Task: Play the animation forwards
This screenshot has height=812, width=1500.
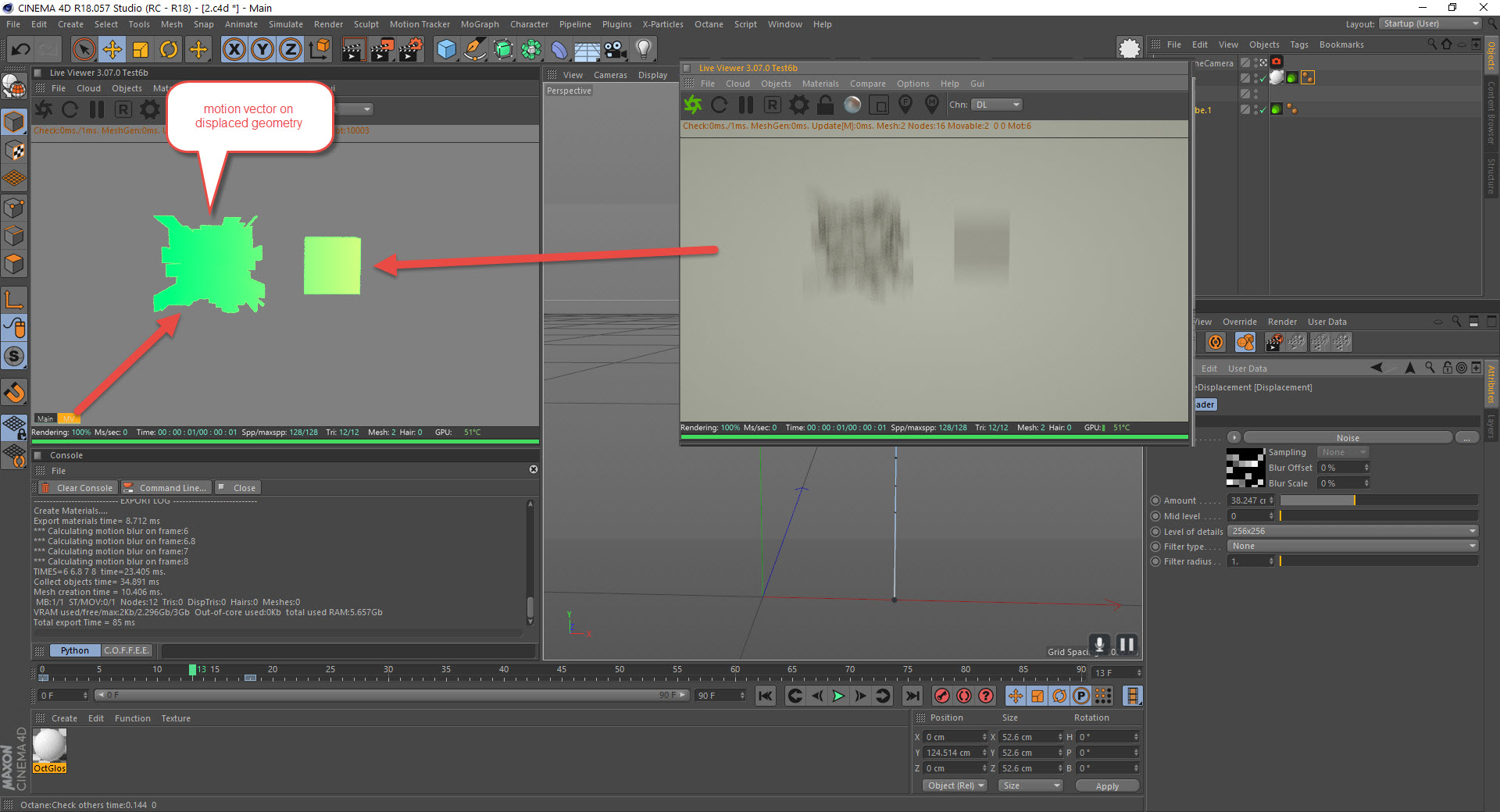Action: click(838, 696)
